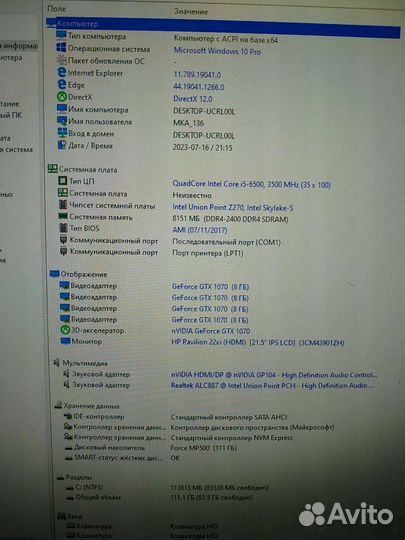The width and height of the screenshot is (405, 540).
Task: Click the Системная память icon
Action: [x=63, y=217]
